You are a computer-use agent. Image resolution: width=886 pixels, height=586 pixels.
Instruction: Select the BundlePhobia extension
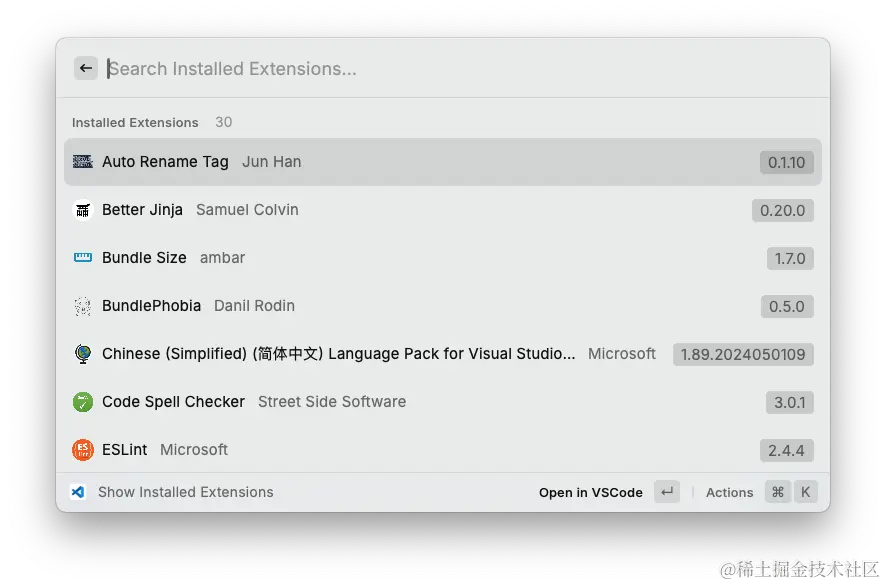(x=442, y=306)
